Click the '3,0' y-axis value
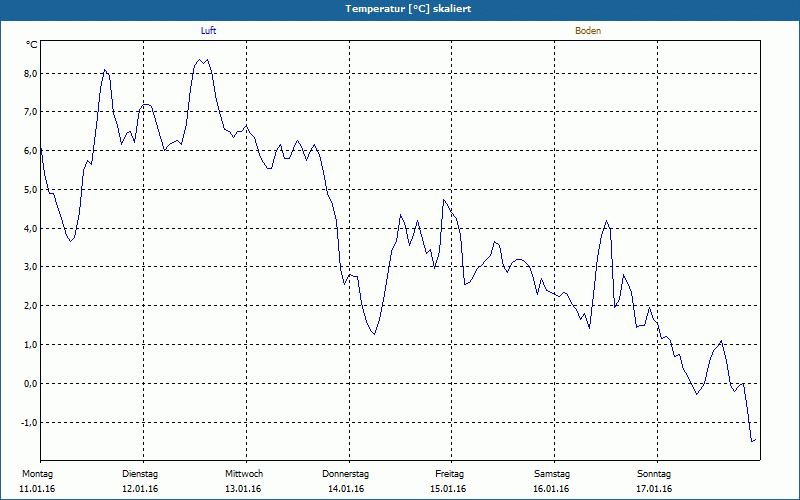The width and height of the screenshot is (800, 500). pyautogui.click(x=31, y=267)
